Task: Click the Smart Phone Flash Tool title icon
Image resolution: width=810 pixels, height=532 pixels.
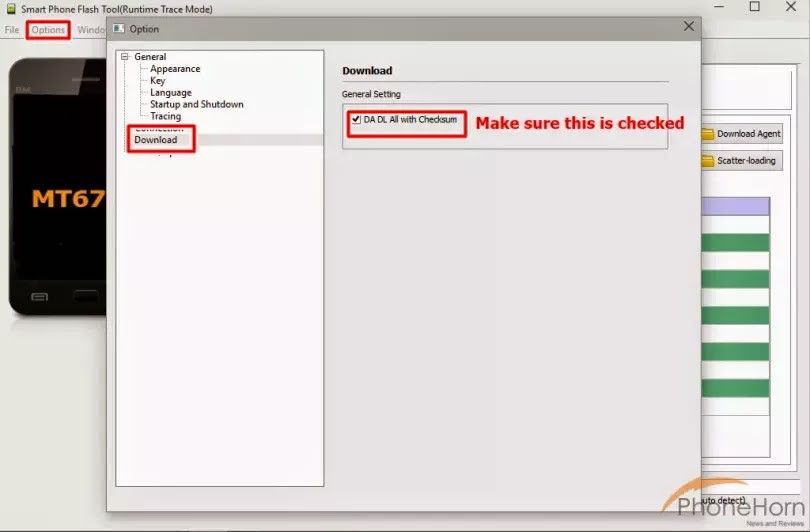Action: [x=10, y=8]
